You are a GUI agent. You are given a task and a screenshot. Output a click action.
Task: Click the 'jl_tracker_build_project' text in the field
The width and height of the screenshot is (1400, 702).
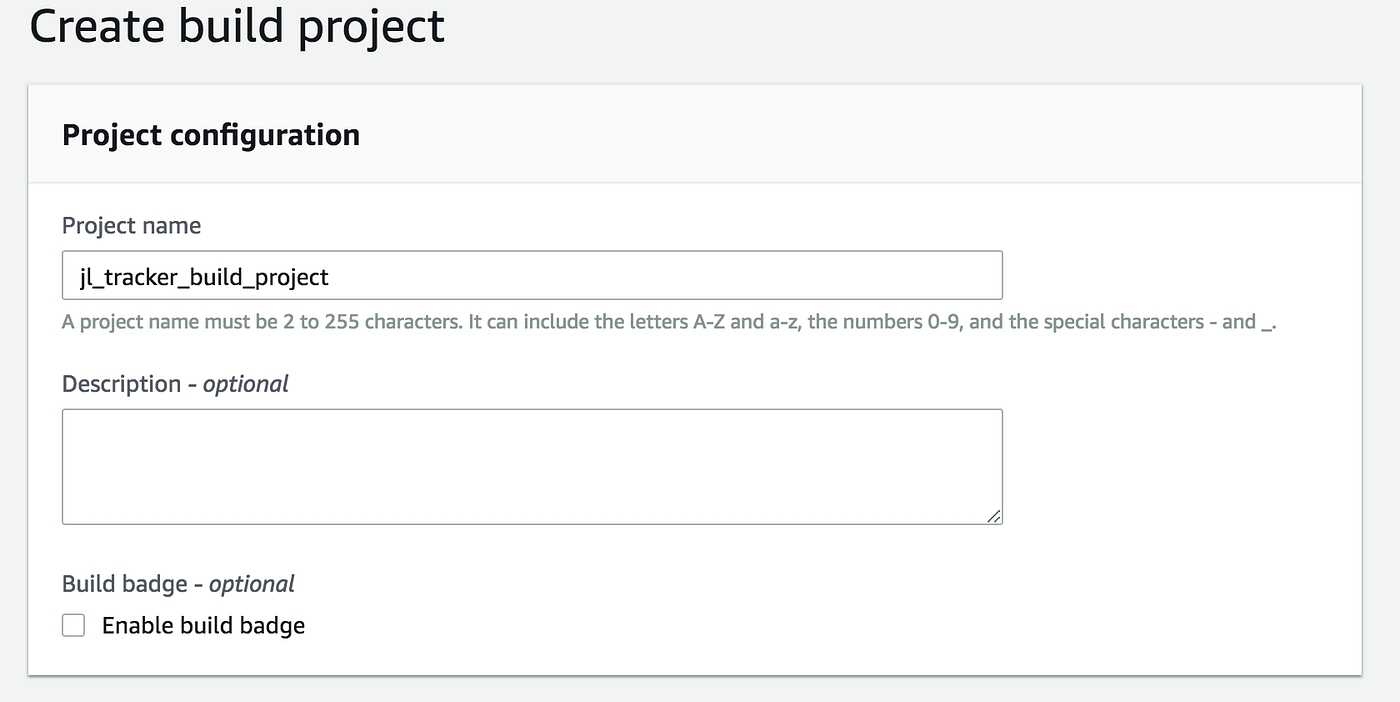(204, 277)
